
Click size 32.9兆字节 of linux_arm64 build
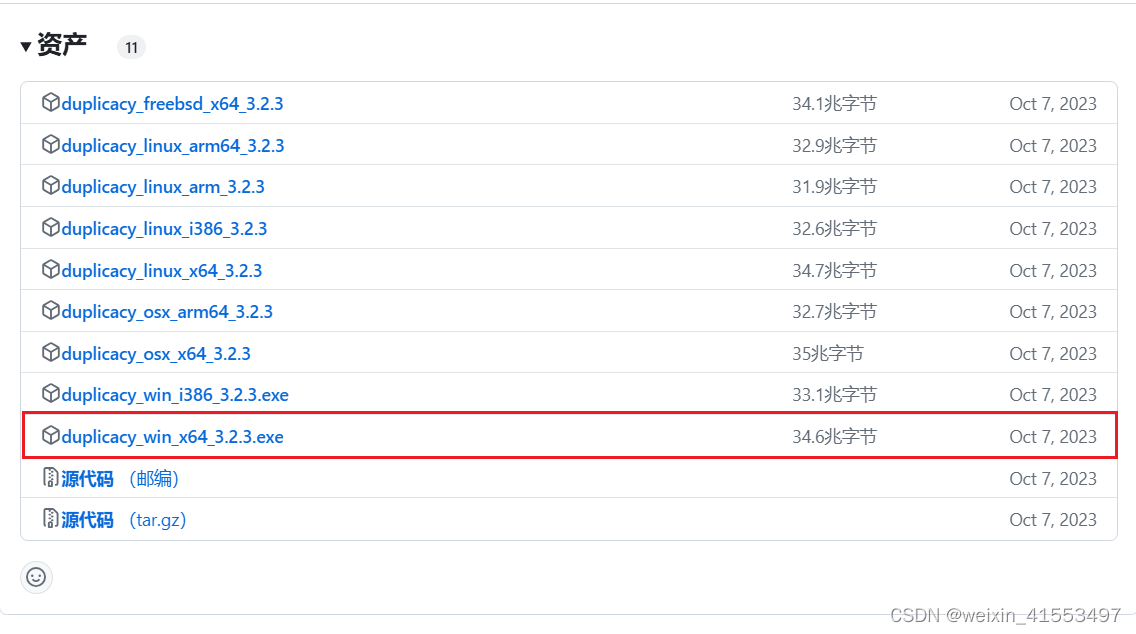coord(835,146)
